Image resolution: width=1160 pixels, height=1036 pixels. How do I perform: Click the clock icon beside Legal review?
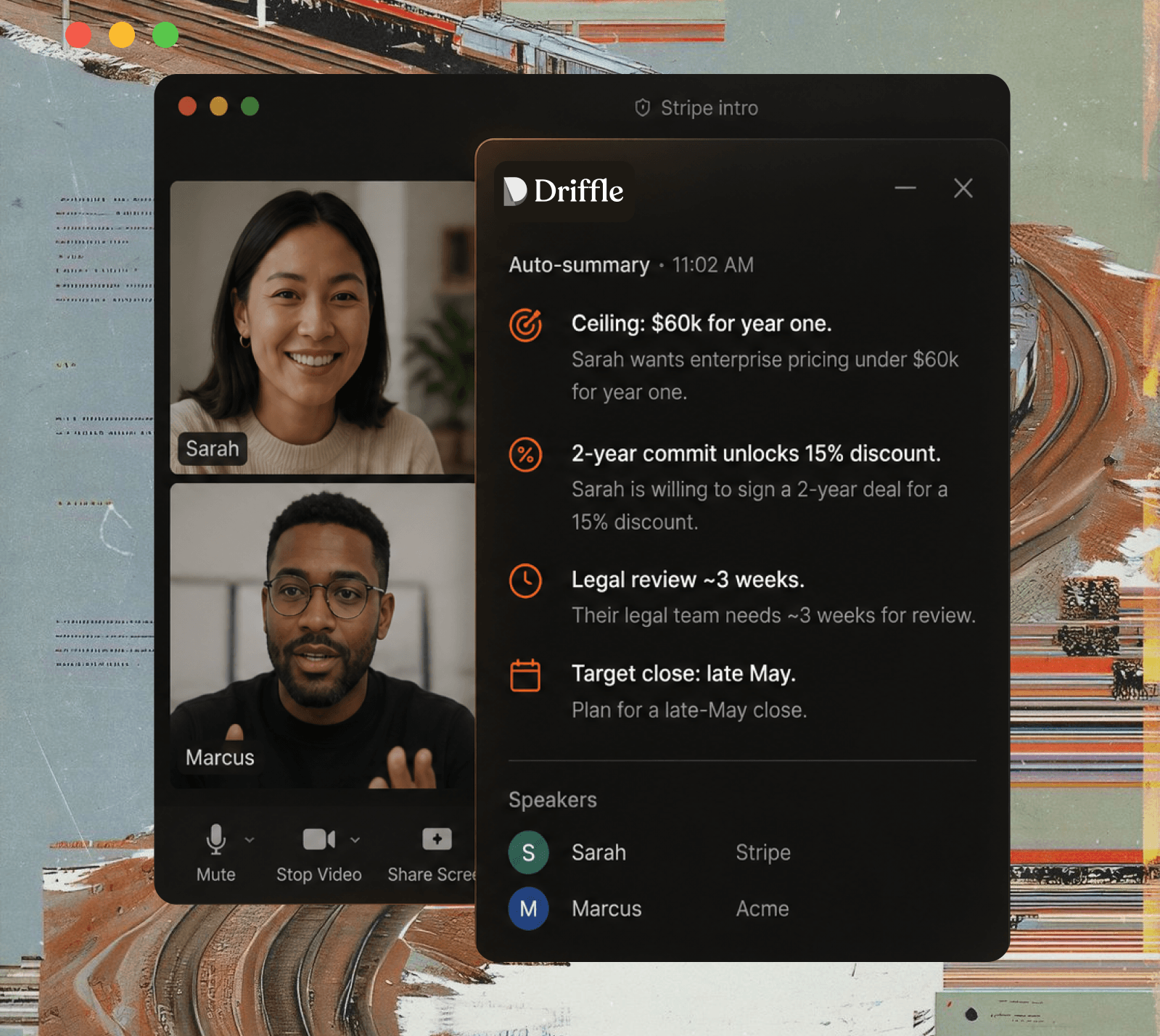coord(526,581)
